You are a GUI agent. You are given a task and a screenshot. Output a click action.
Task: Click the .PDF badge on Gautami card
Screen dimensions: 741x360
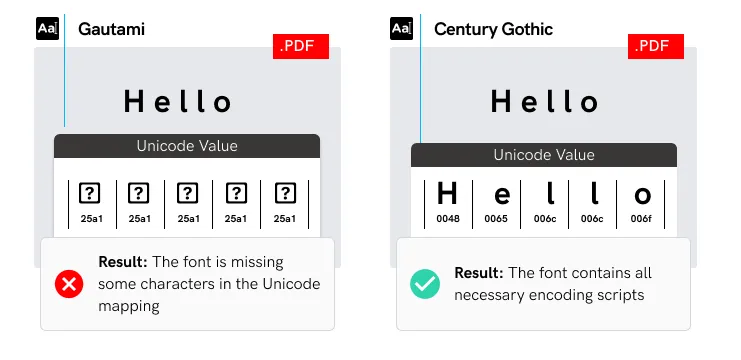point(301,46)
